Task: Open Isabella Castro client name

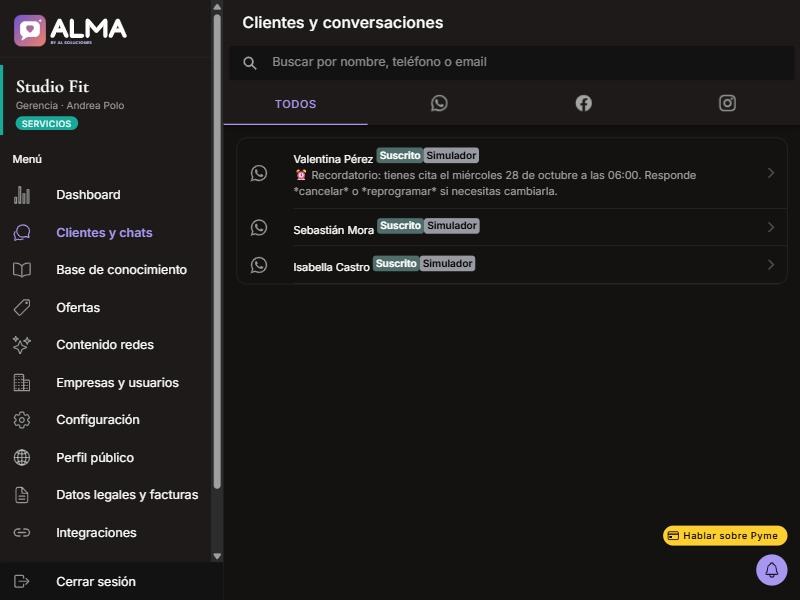Action: [332, 267]
